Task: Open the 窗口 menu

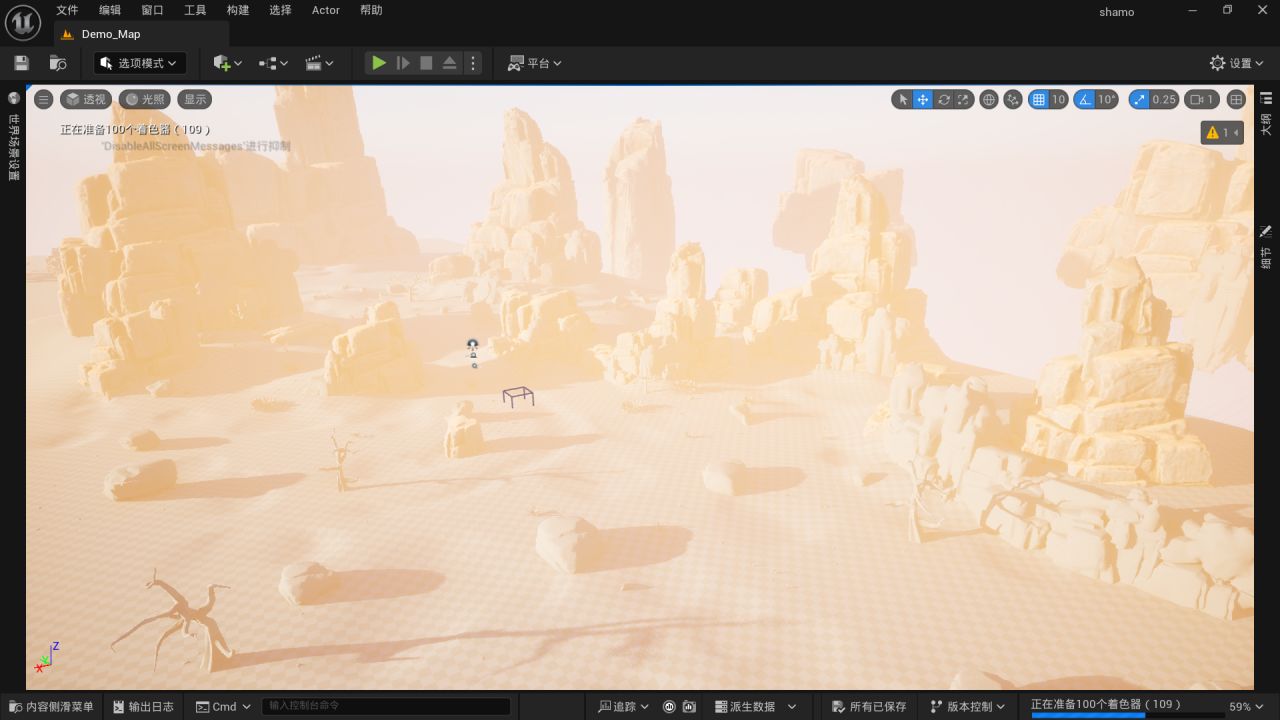Action: (152, 10)
